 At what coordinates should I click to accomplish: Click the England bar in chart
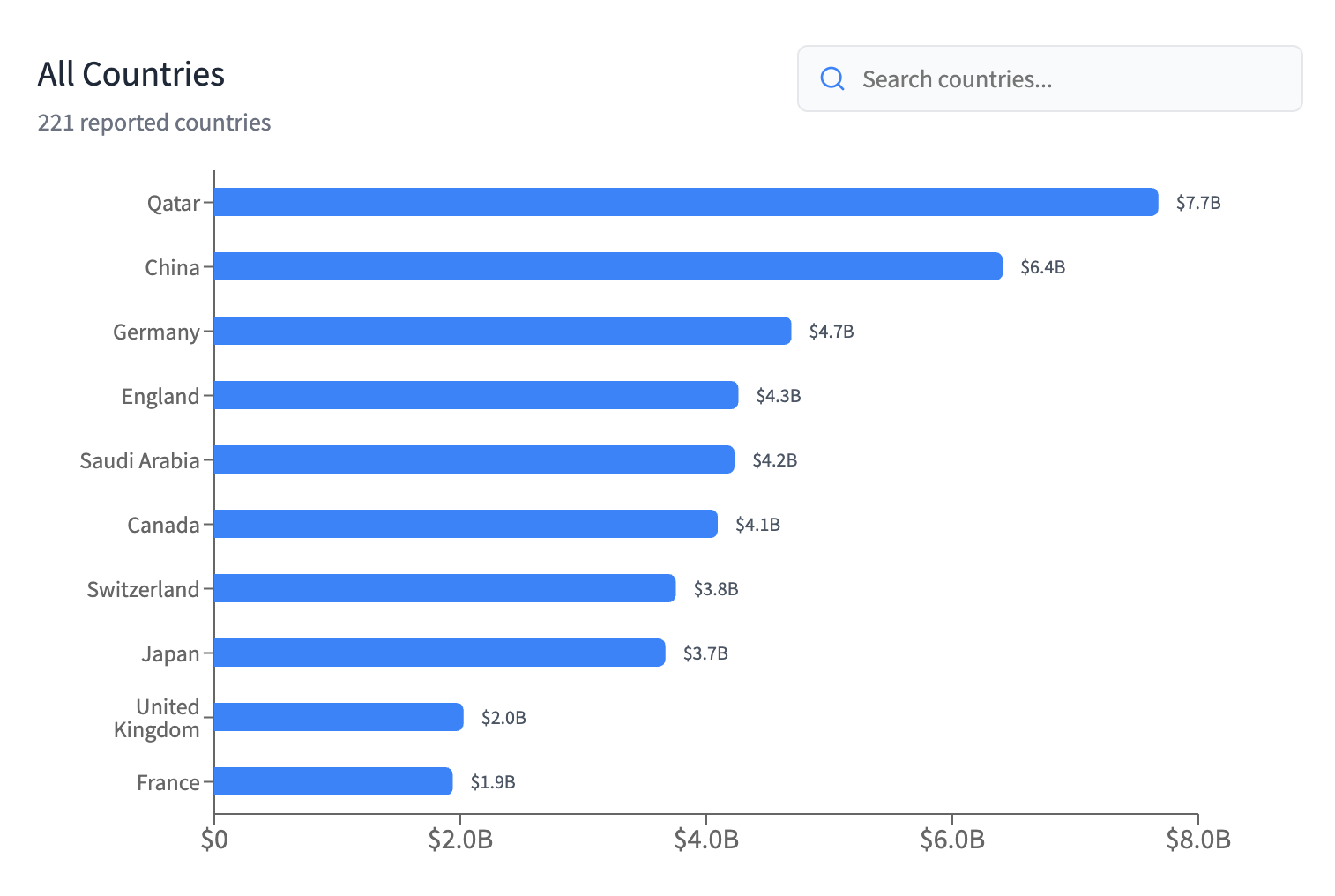(x=476, y=395)
